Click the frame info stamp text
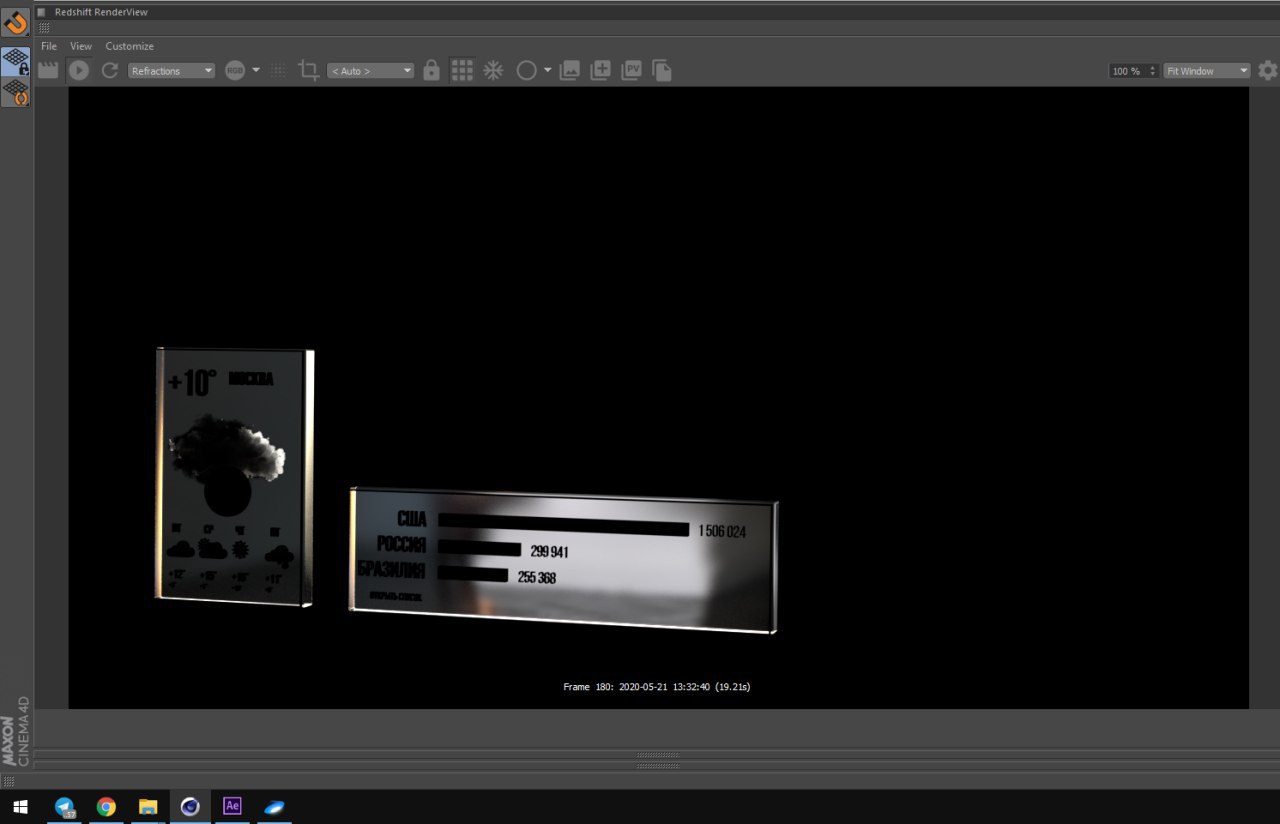This screenshot has width=1280, height=824. 656,687
